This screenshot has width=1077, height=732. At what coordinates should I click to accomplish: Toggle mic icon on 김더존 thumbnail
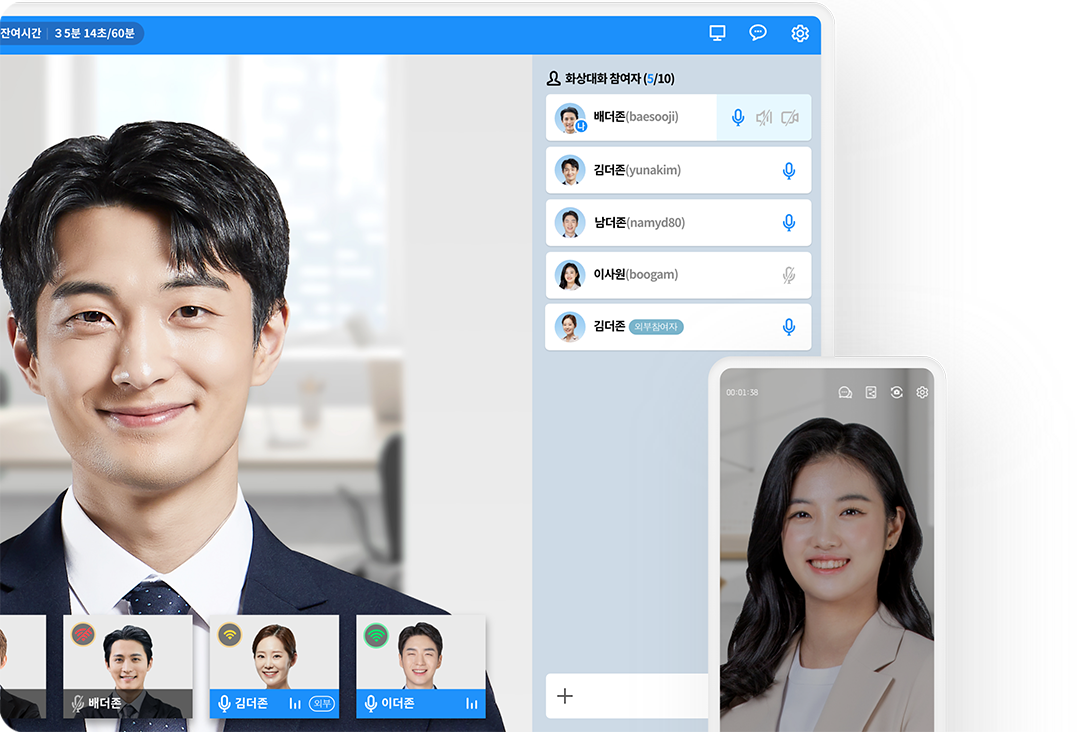pyautogui.click(x=224, y=703)
